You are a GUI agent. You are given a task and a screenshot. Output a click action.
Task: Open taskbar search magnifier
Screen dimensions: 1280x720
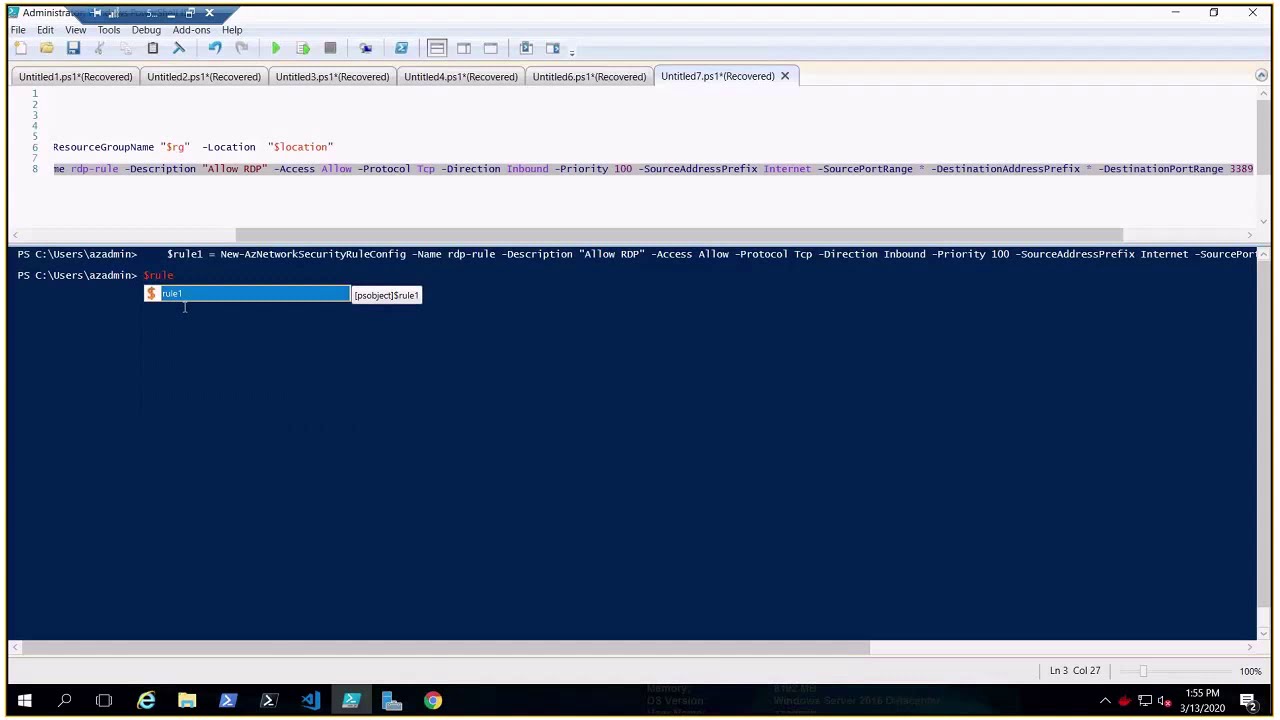(x=65, y=700)
